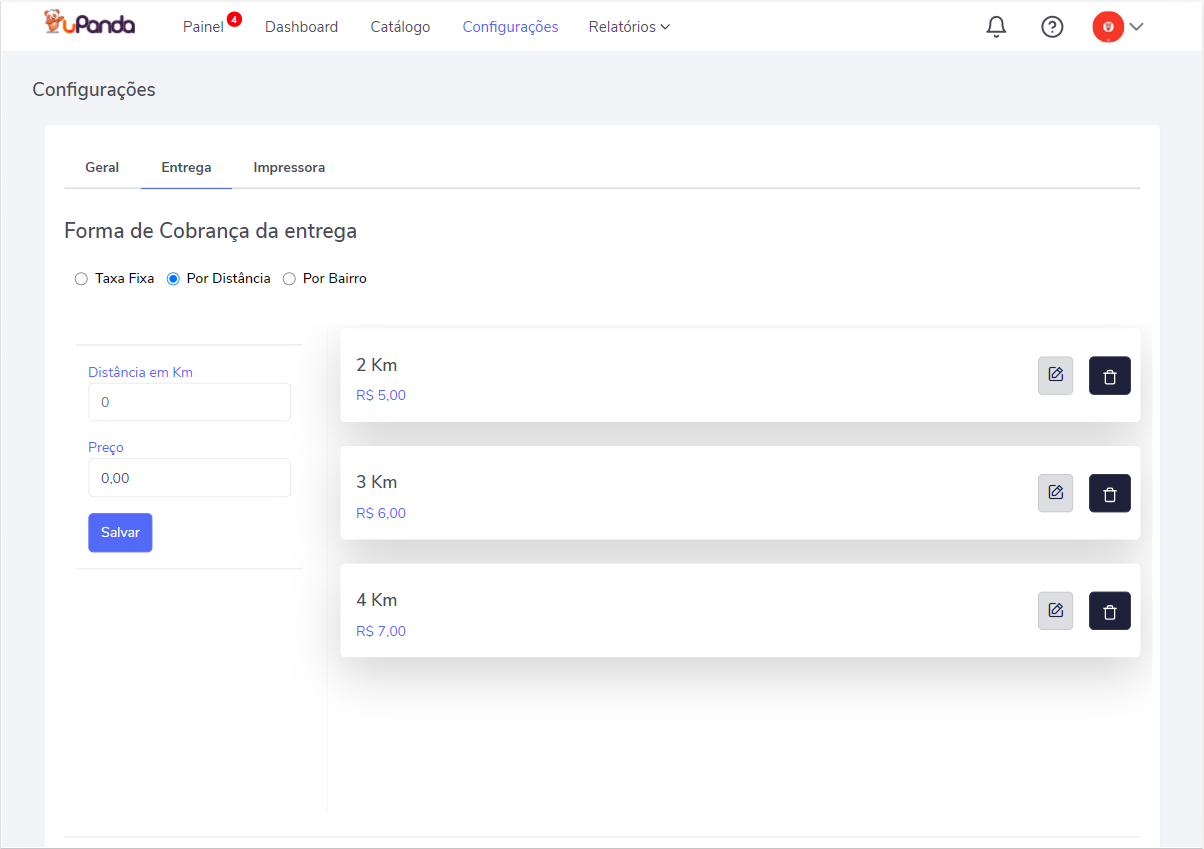This screenshot has width=1204, height=849.
Task: Open the user avatar account menu
Action: click(x=1117, y=27)
